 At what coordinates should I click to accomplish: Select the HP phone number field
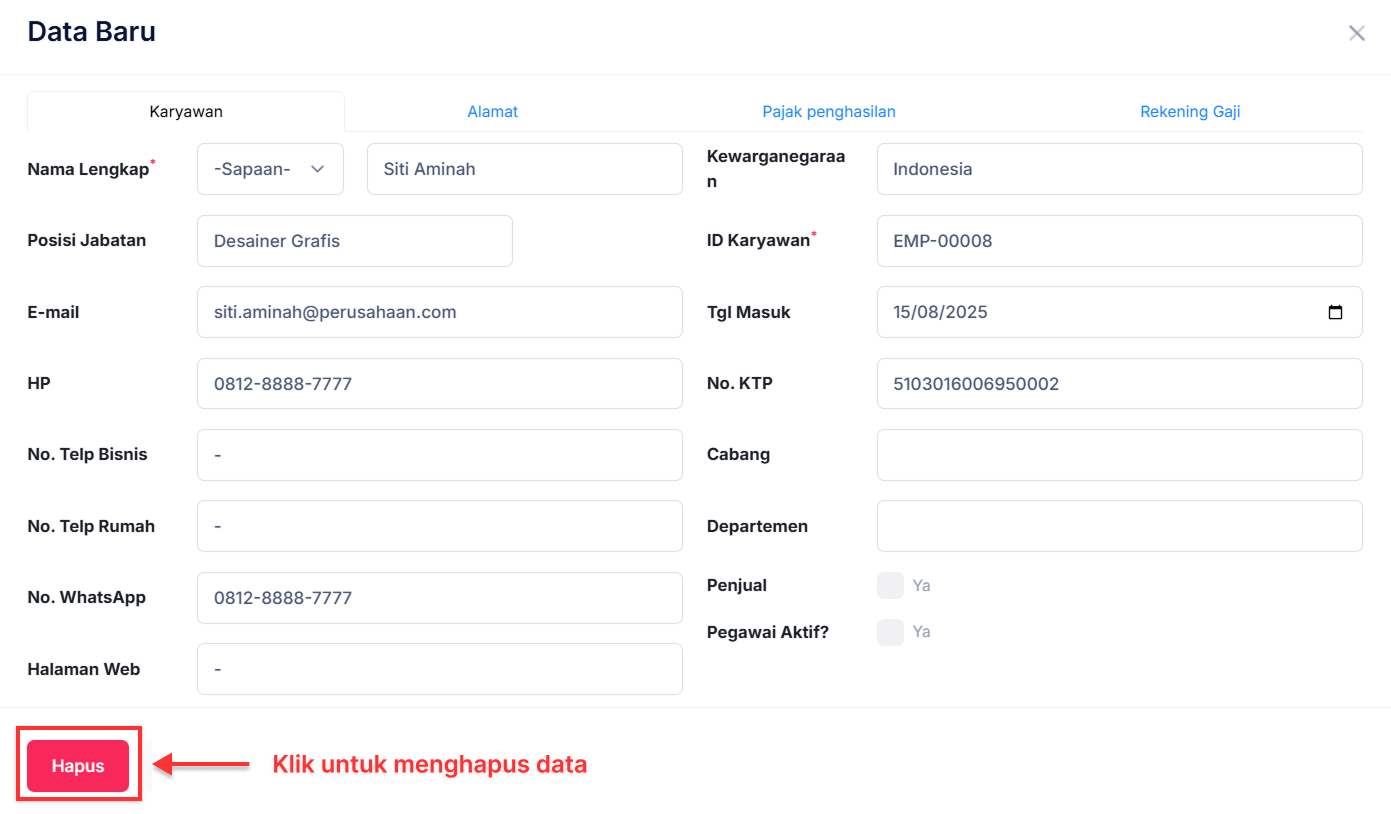439,384
